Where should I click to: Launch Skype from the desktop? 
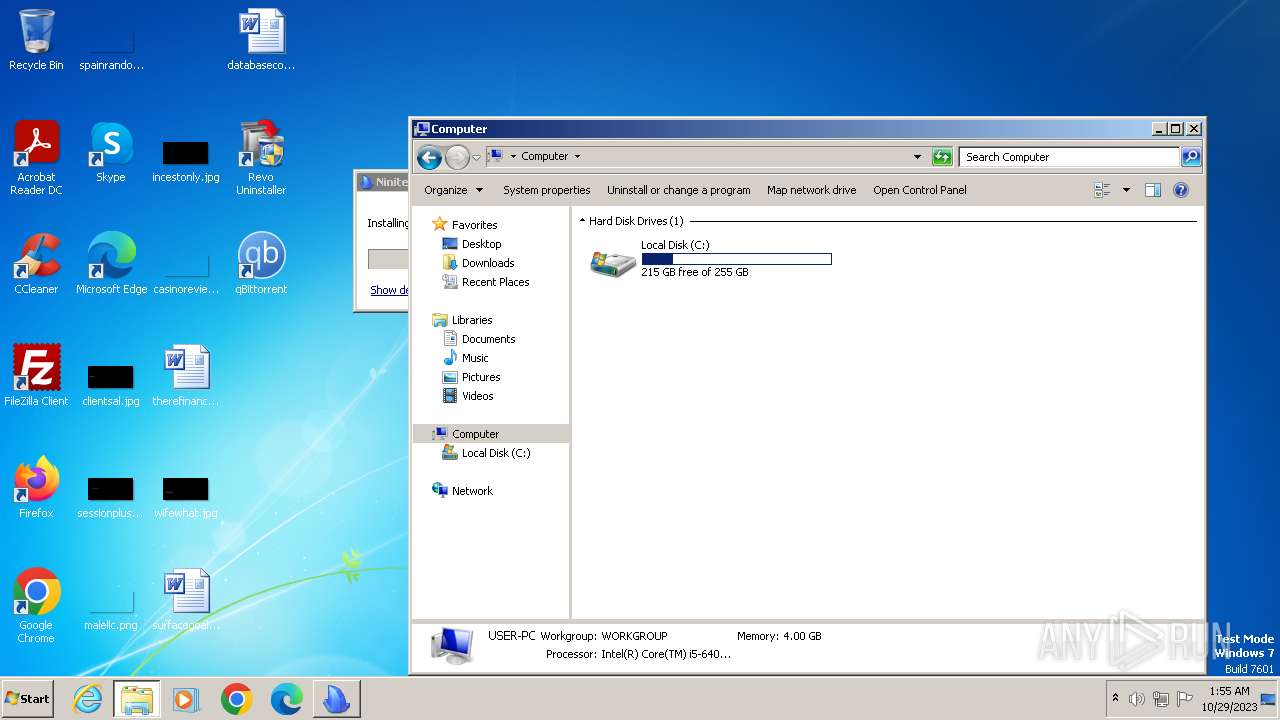111,152
